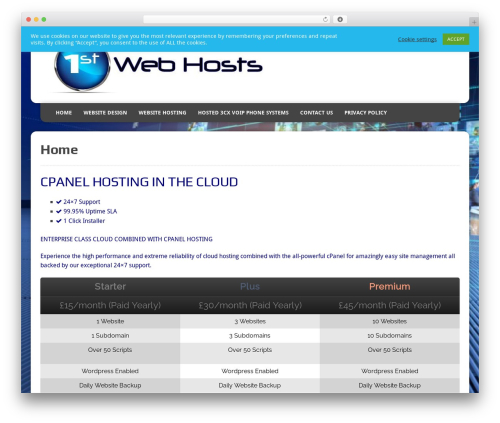The height and width of the screenshot is (423, 500).
Task: Click the 3 Subdomains cell
Action: pyautogui.click(x=250, y=336)
